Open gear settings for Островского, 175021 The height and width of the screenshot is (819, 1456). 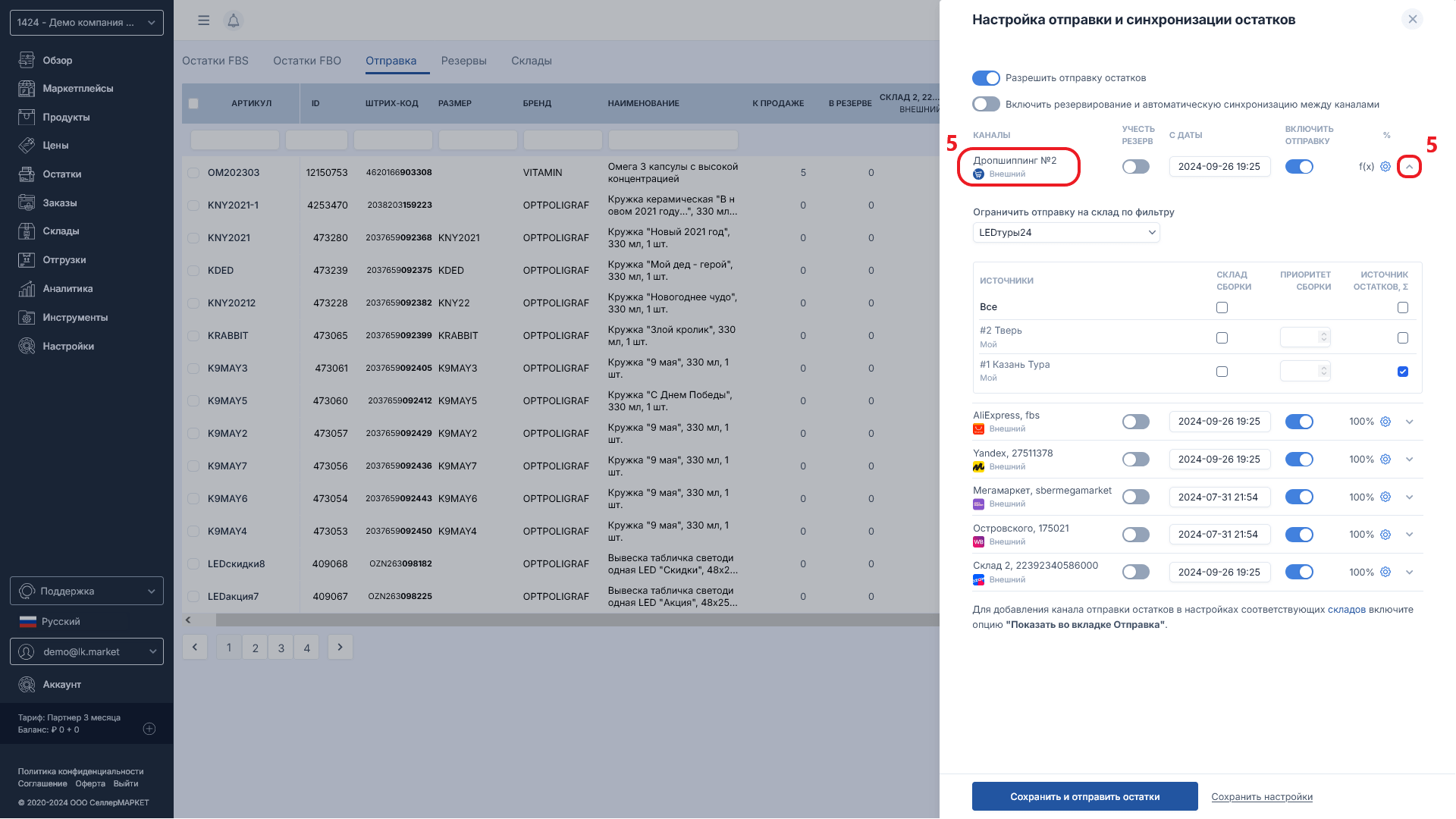[x=1385, y=535]
